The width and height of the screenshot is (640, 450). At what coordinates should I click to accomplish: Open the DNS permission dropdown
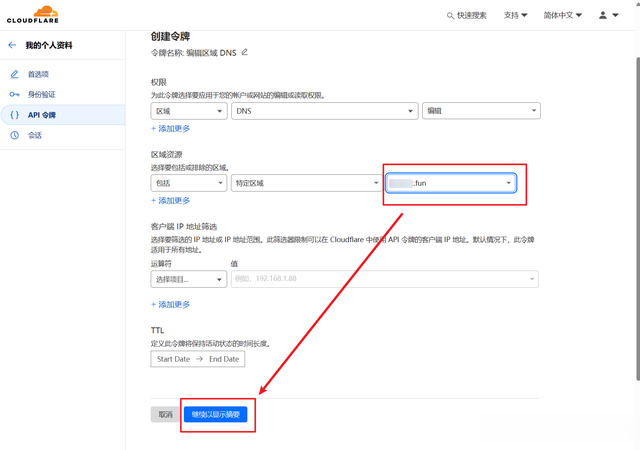324,111
